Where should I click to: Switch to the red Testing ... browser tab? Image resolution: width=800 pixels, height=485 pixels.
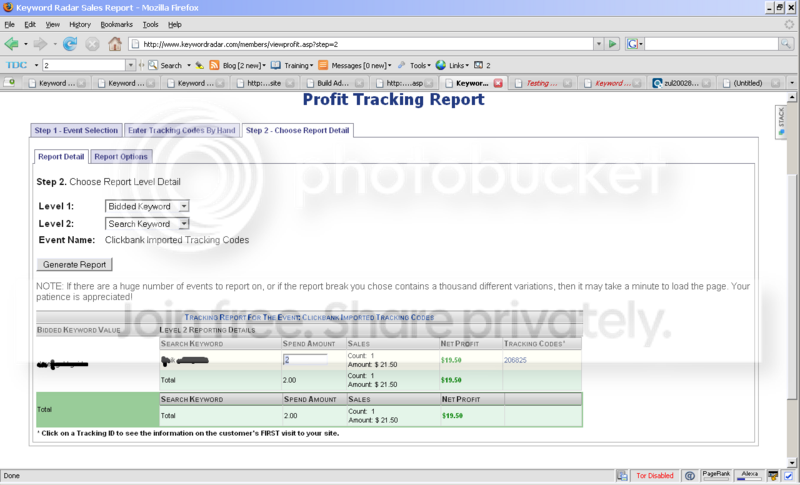tap(543, 83)
